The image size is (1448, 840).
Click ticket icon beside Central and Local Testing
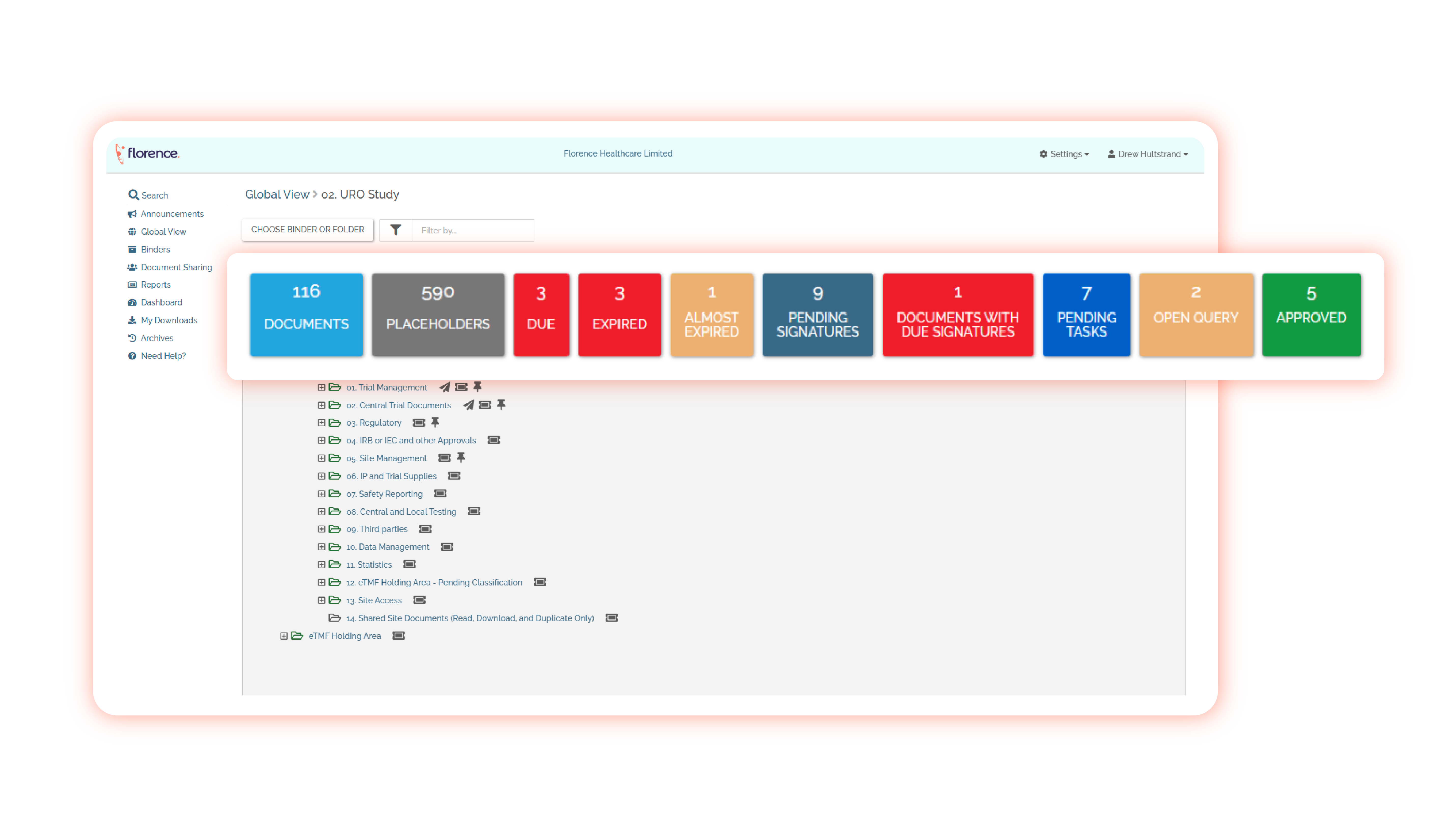474,511
